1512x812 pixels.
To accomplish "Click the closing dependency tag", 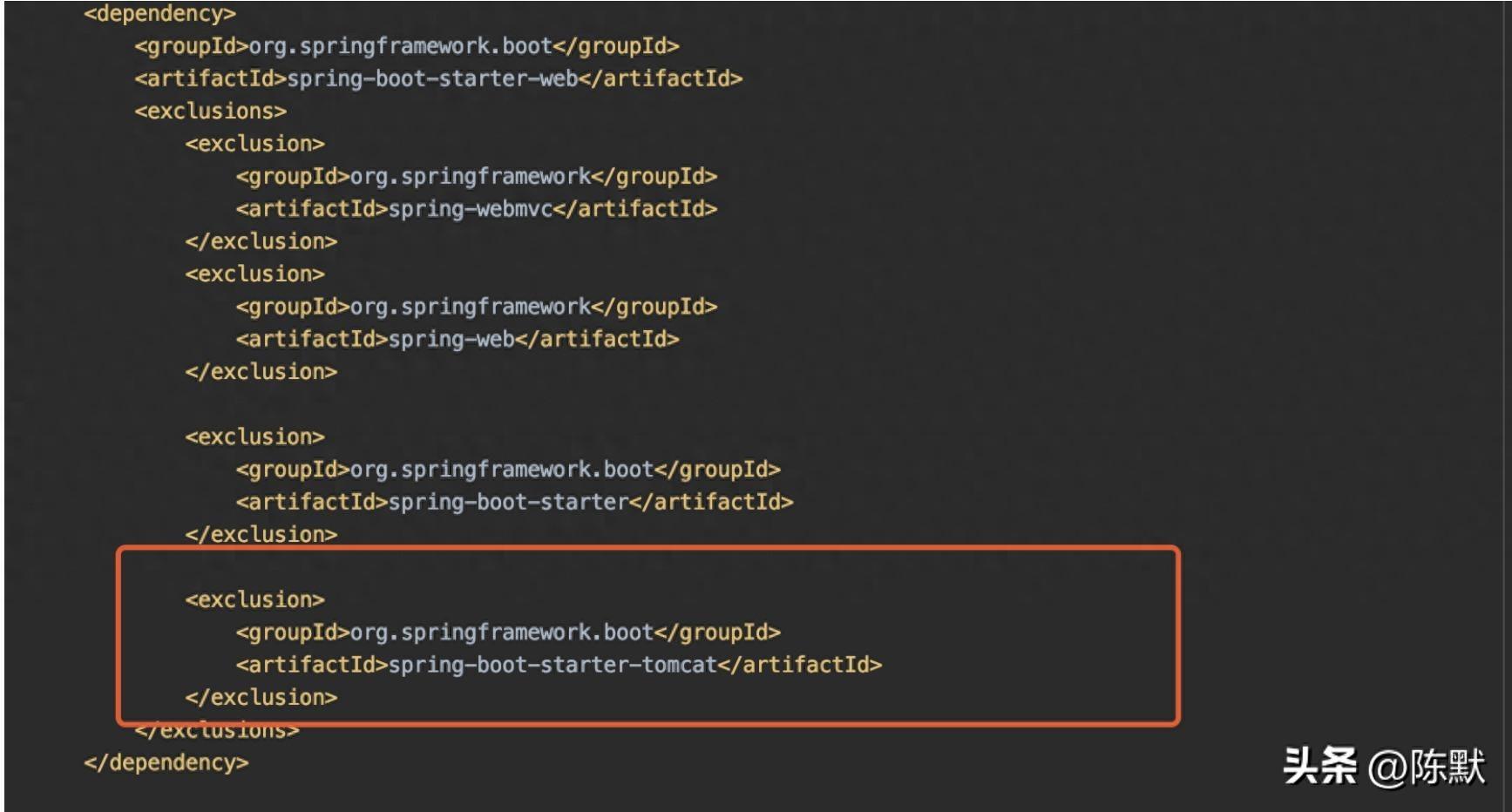I will coord(166,762).
